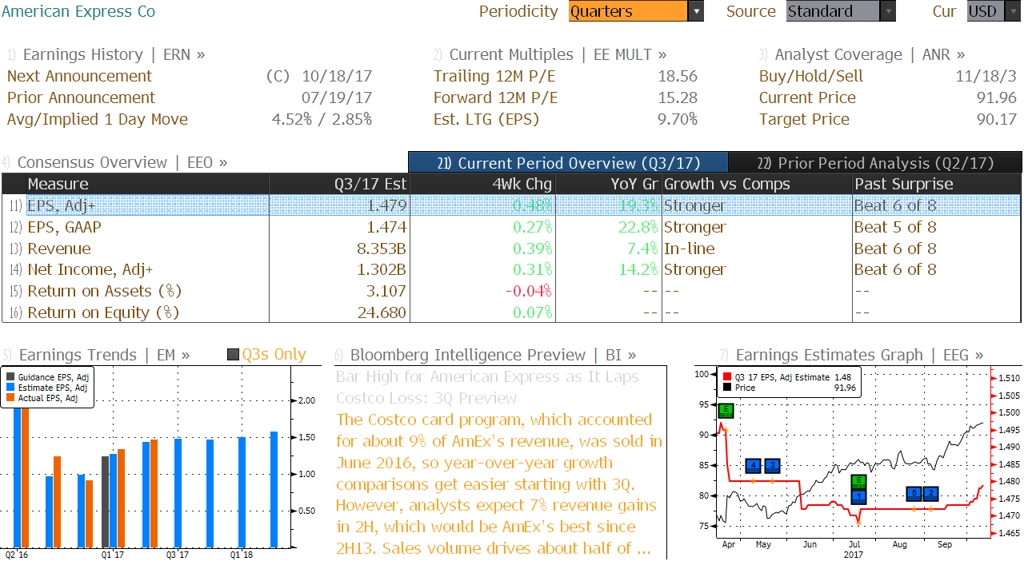Click blue event marker 3 on graph
This screenshot has width=1024, height=561.
[x=772, y=466]
